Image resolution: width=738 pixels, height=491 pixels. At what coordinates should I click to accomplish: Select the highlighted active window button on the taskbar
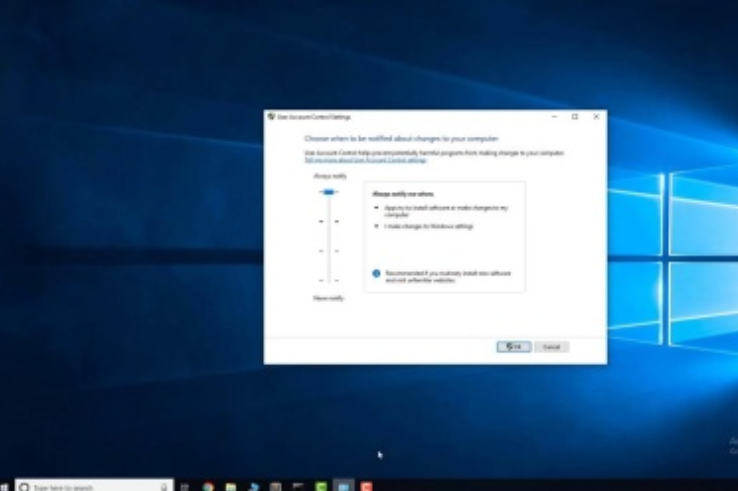(343, 486)
